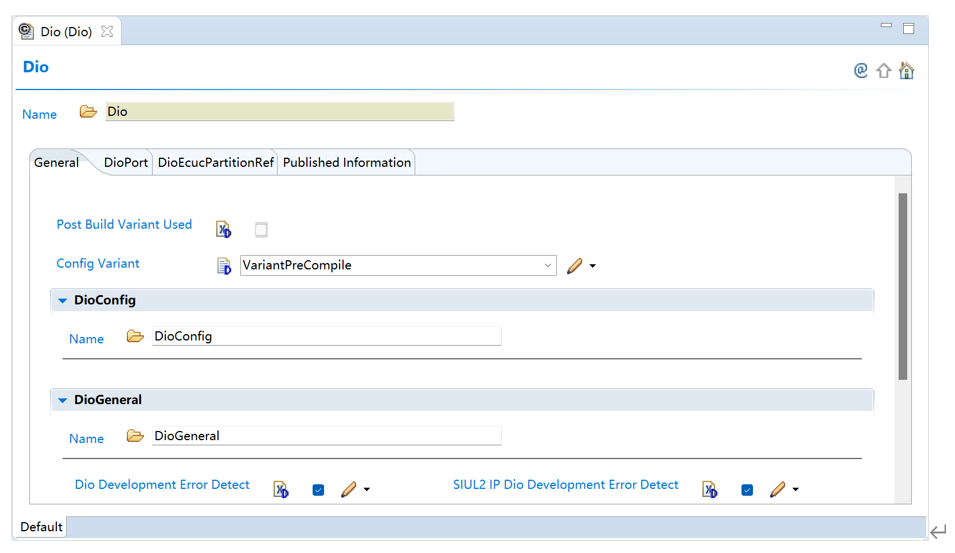
Task: Click icon next to Post Build Variant Used
Action: 224,230
